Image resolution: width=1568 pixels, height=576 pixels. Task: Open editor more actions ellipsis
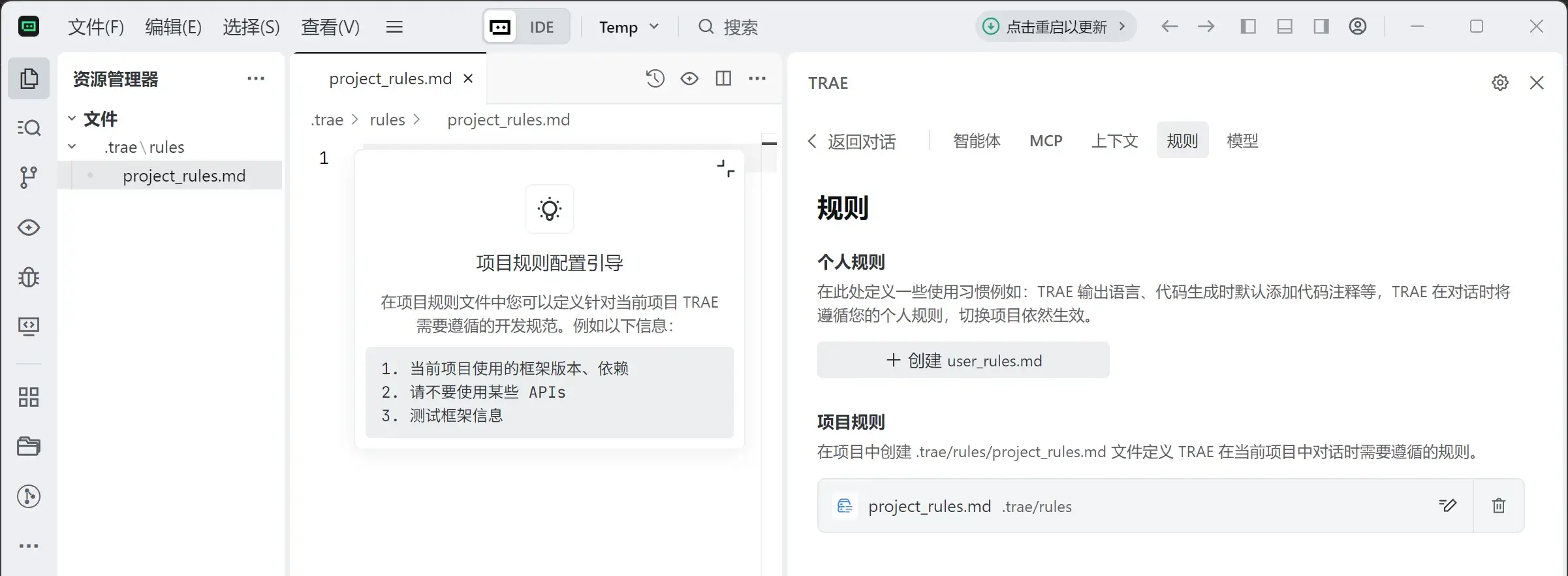(757, 78)
